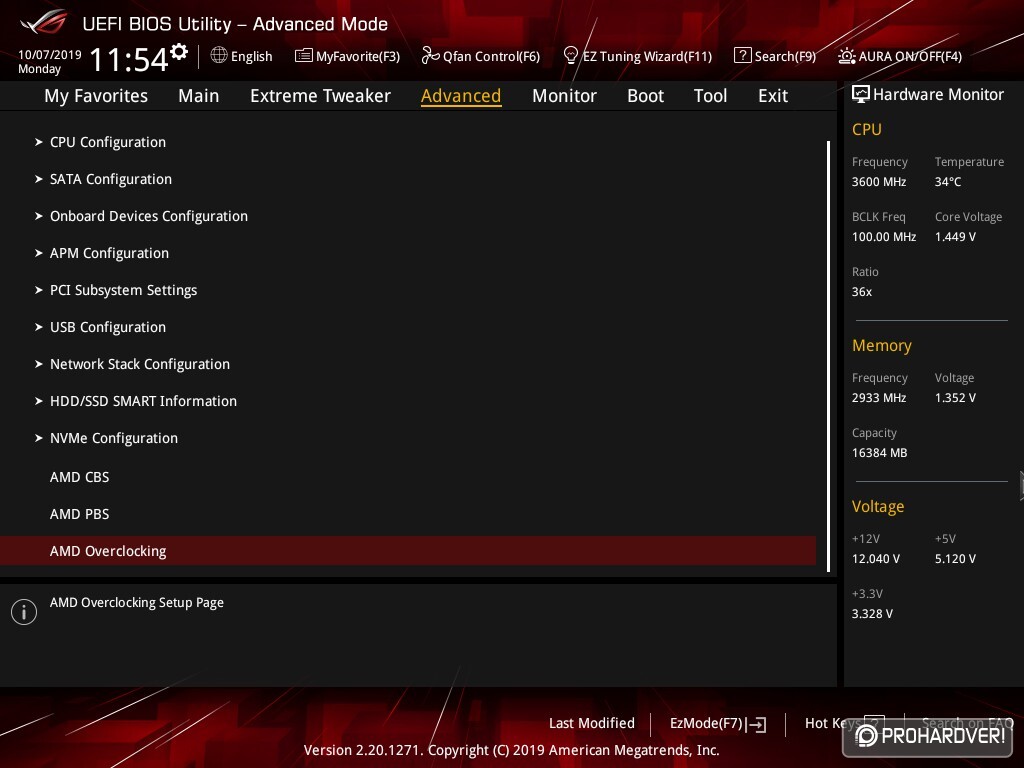The image size is (1024, 768).
Task: Click the 11:54 clock display
Action: (129, 59)
